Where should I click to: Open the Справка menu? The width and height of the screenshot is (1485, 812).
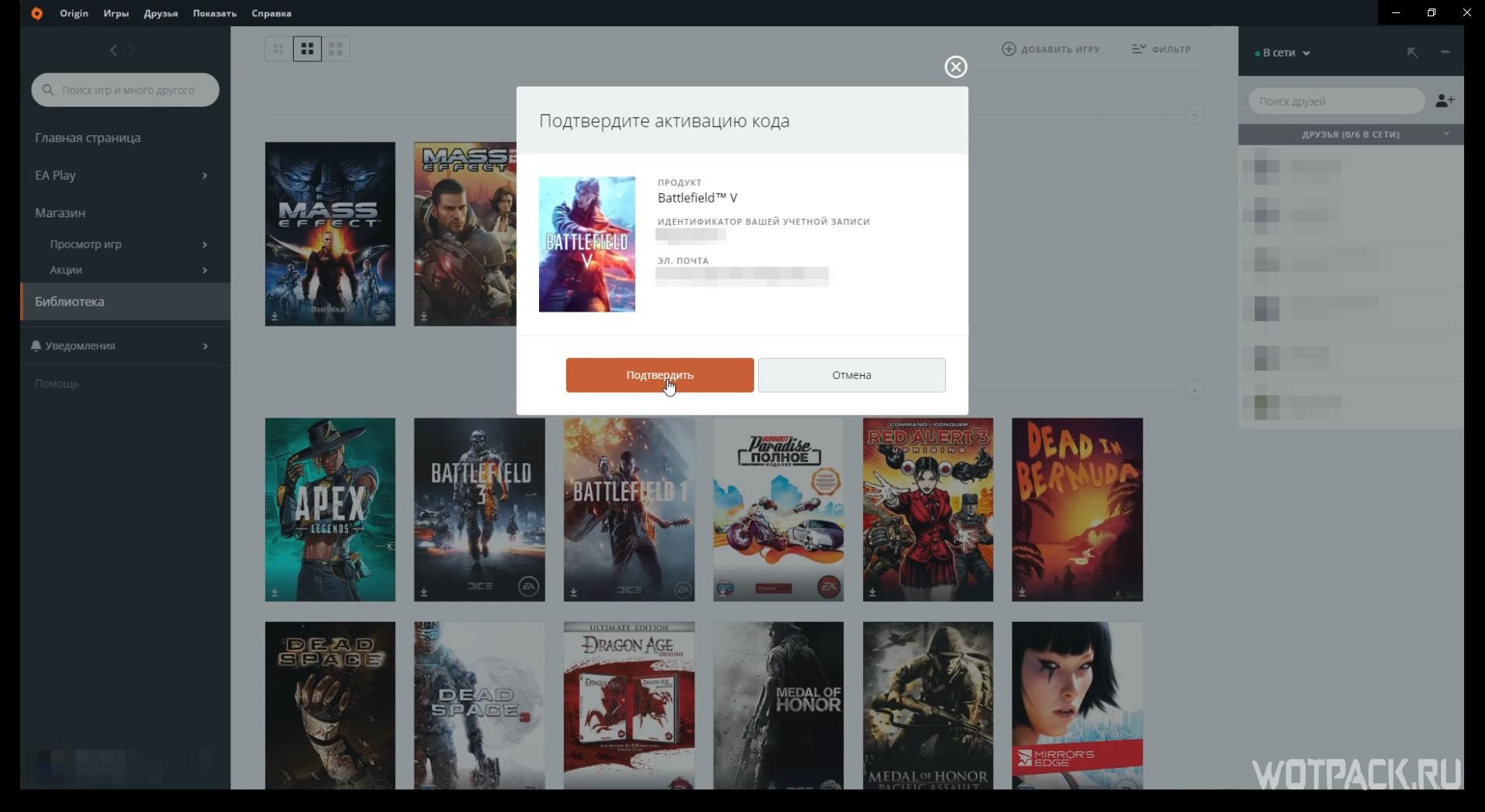(x=271, y=13)
